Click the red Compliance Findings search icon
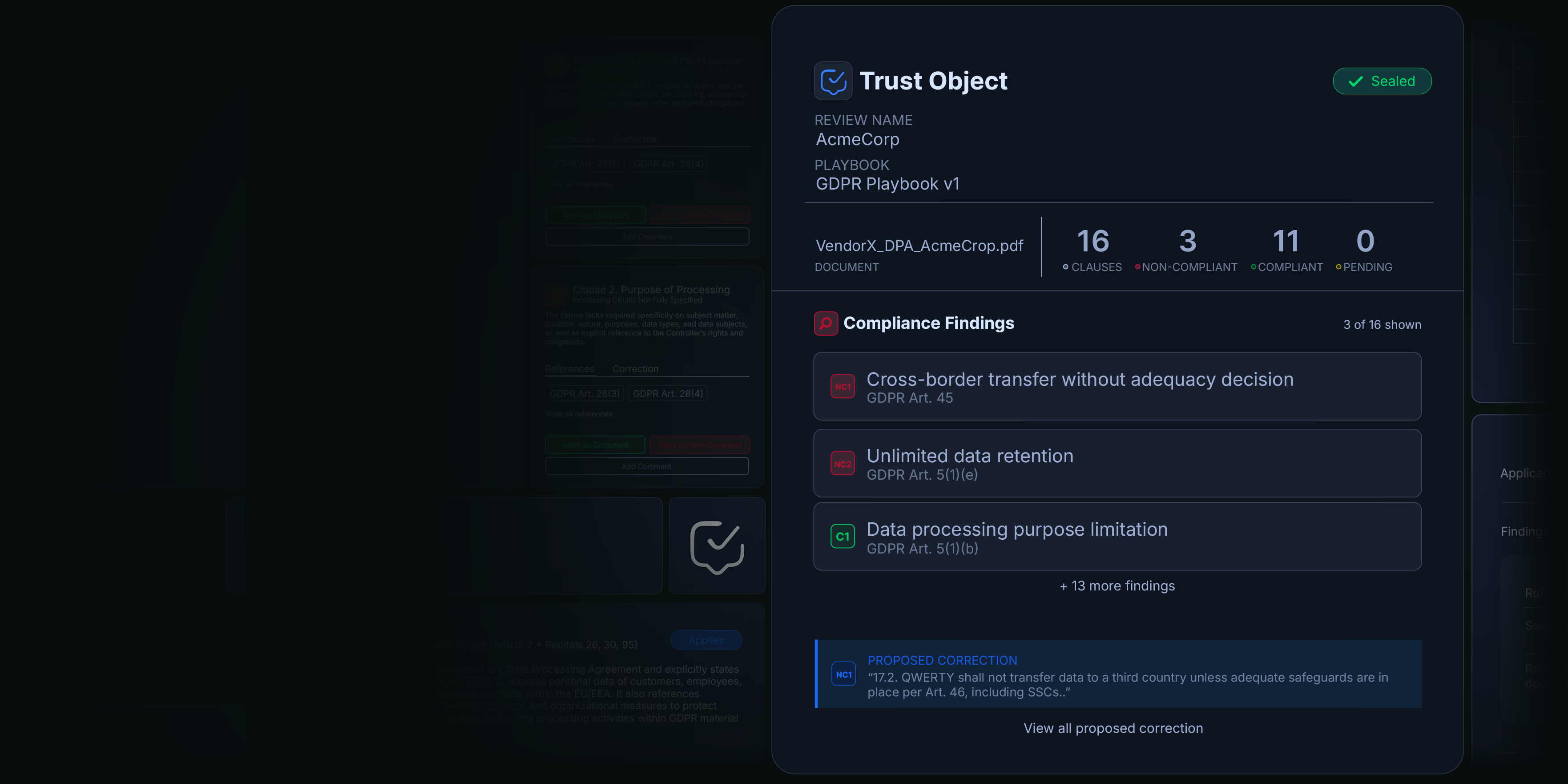Screen dimensions: 1568x784 (826, 323)
